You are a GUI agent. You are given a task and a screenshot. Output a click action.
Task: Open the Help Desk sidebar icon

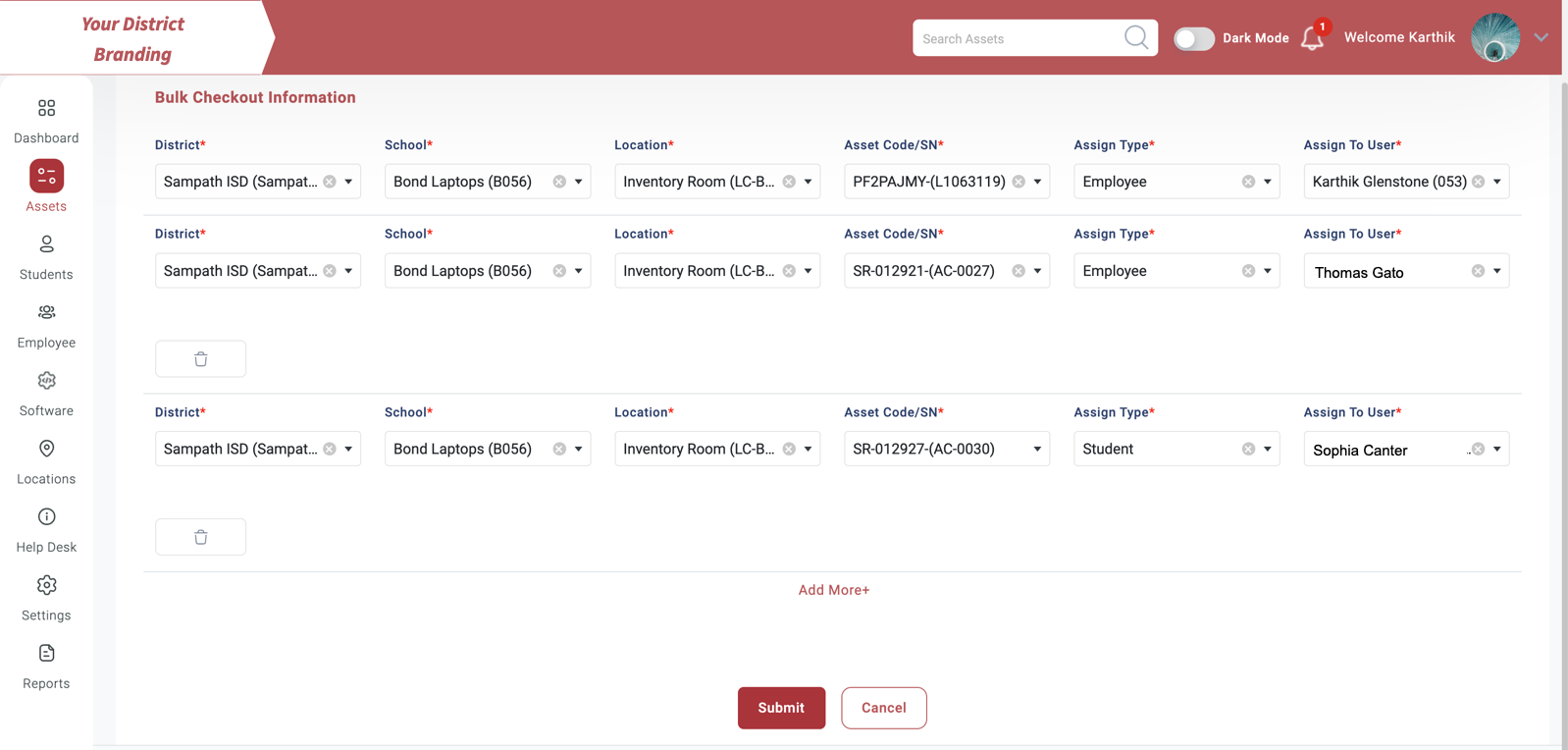pyautogui.click(x=46, y=517)
